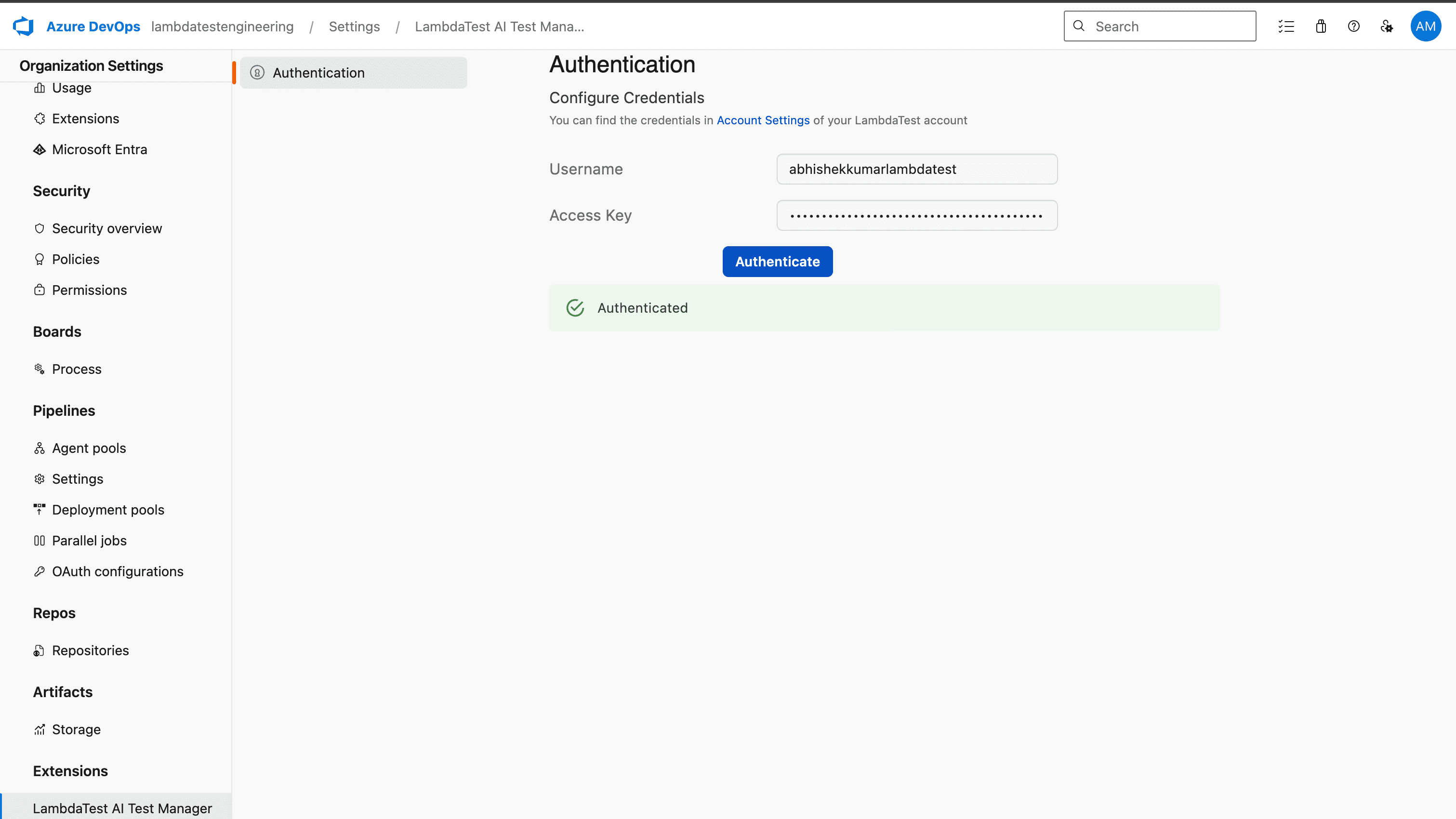Click the Azure DevOps logo
Screen dimensions: 1456x819
pos(23,26)
